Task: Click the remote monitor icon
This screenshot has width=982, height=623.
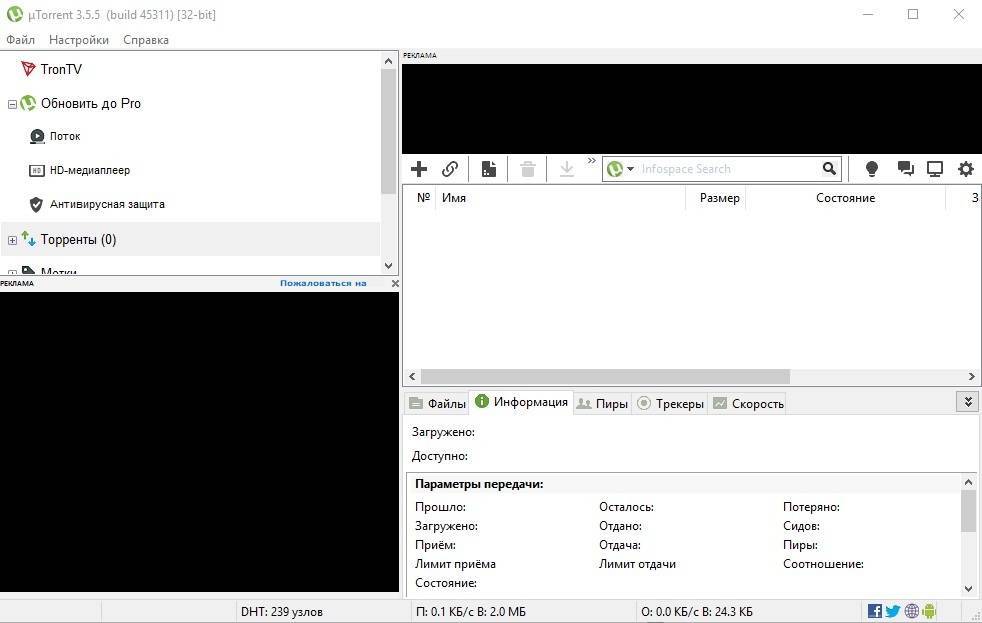Action: pos(935,169)
